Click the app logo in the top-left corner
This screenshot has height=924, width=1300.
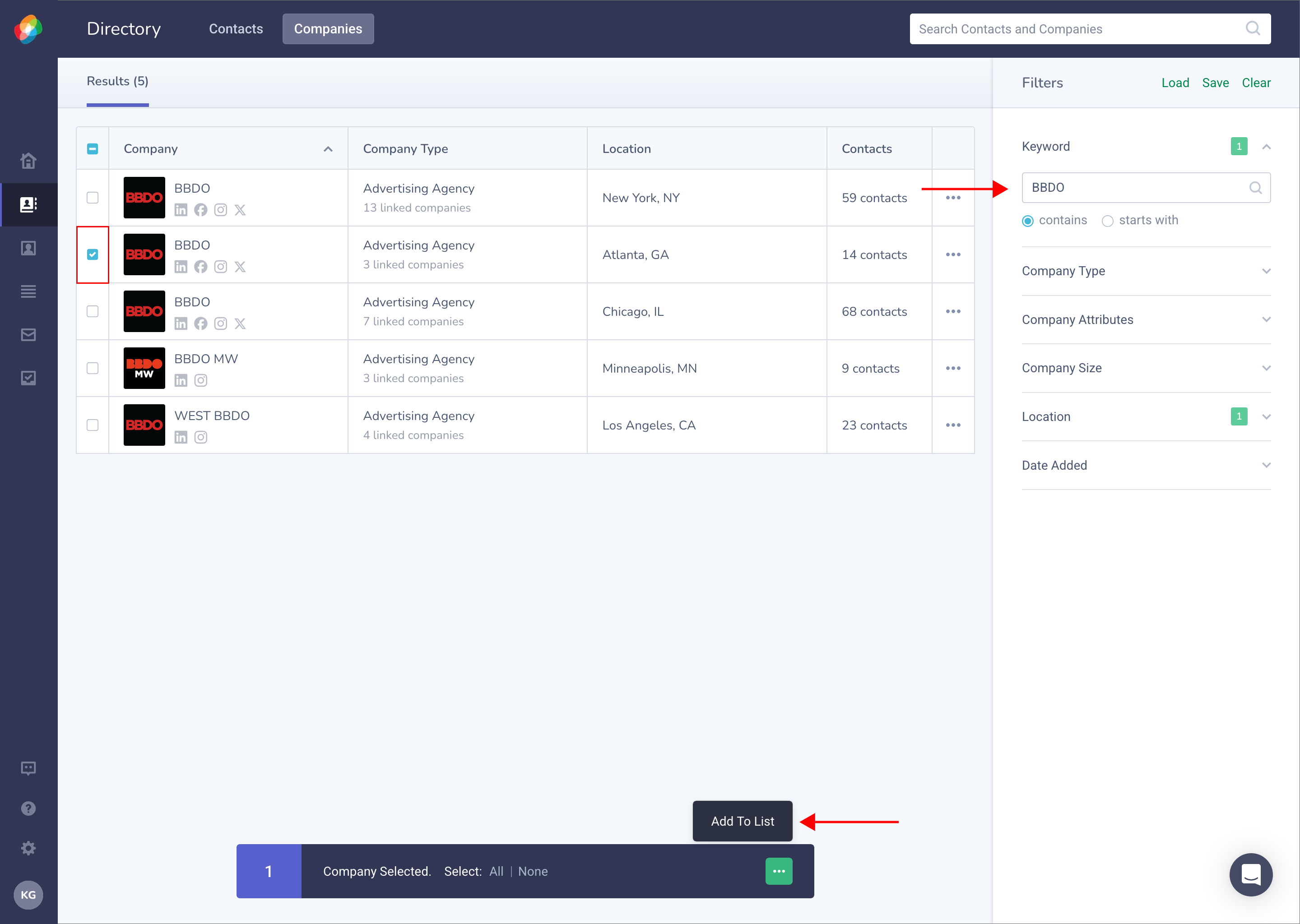pyautogui.click(x=28, y=29)
